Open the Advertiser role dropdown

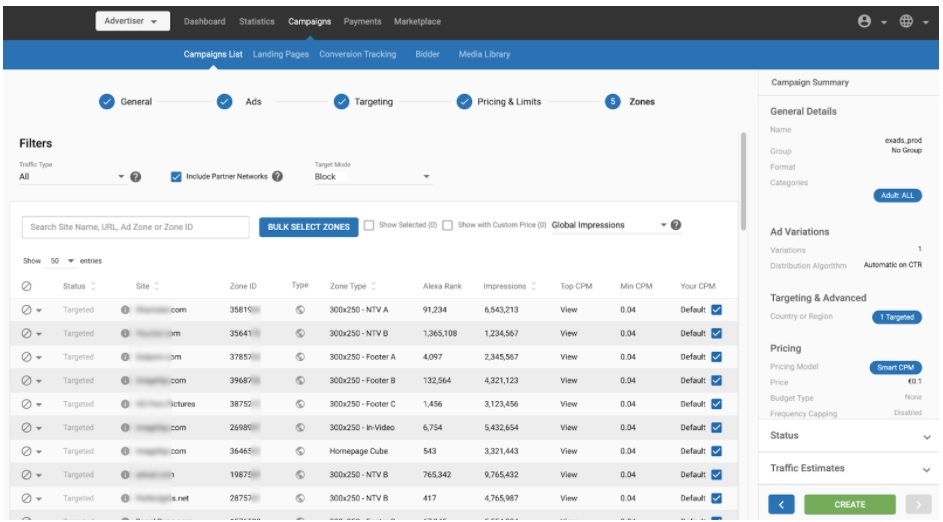132,21
